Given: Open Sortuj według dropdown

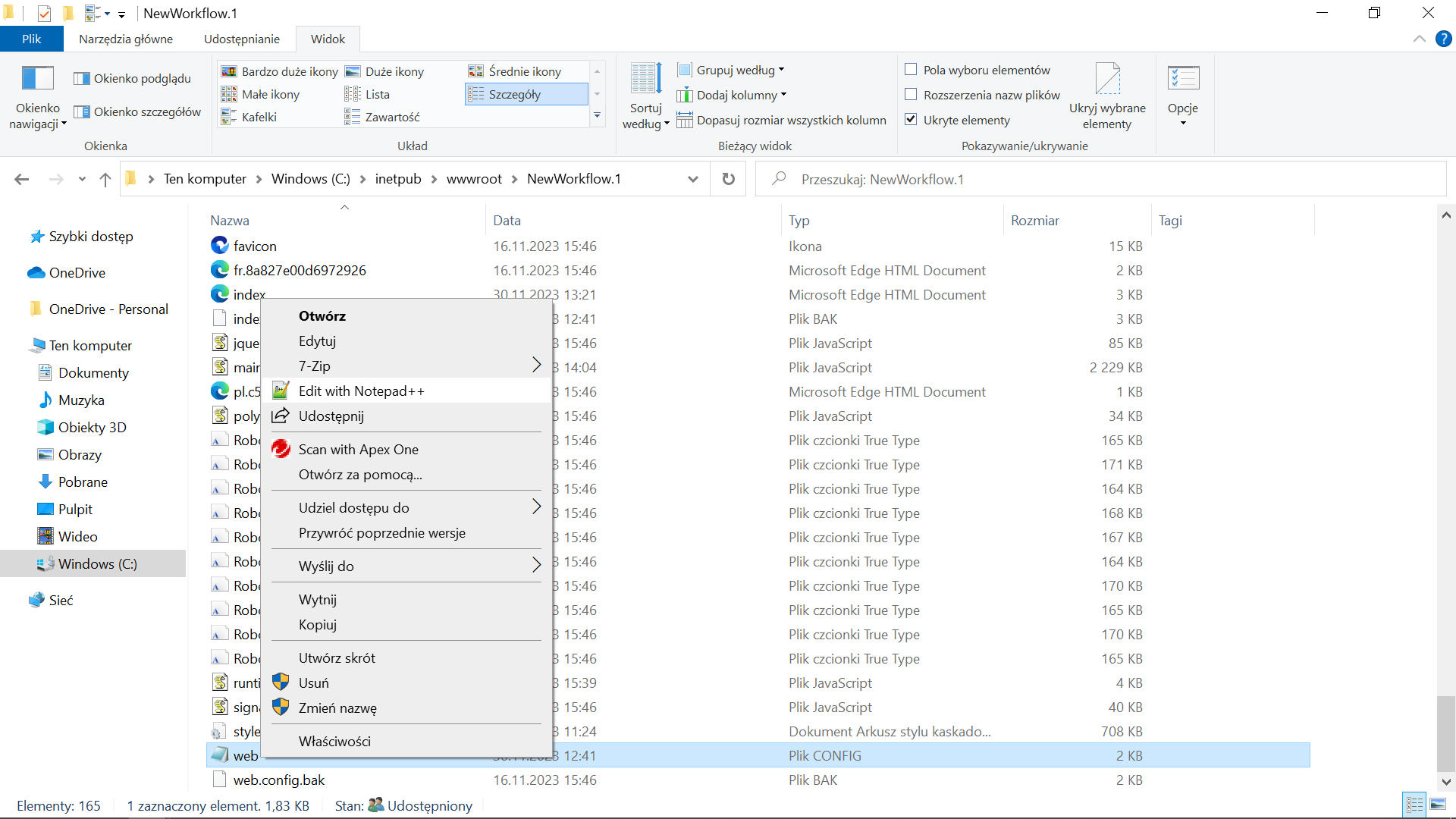Looking at the screenshot, I should coord(645,97).
